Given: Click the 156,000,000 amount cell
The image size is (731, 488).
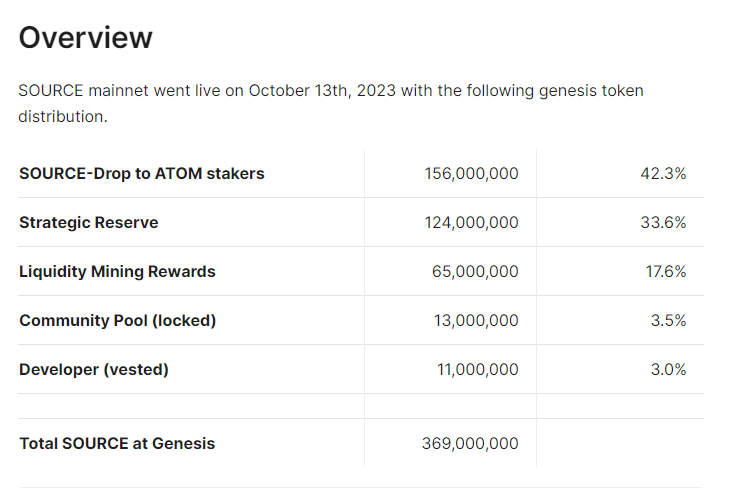Looking at the screenshot, I should 472,173.
